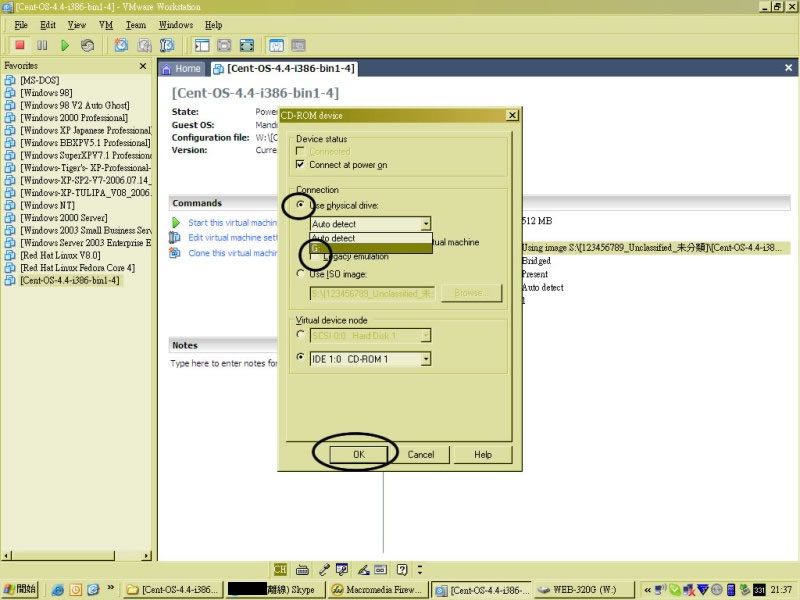Open the View menu

coord(77,25)
